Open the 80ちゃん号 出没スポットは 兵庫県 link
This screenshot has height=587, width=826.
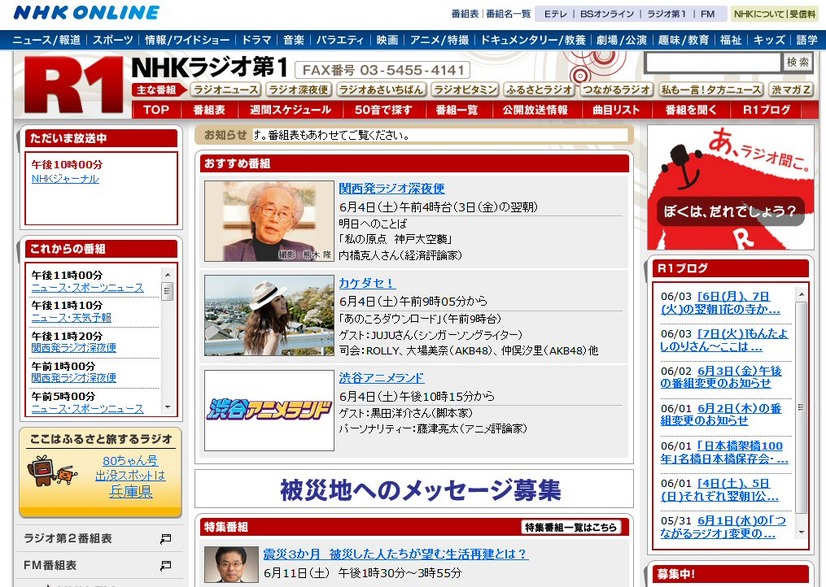(x=130, y=476)
